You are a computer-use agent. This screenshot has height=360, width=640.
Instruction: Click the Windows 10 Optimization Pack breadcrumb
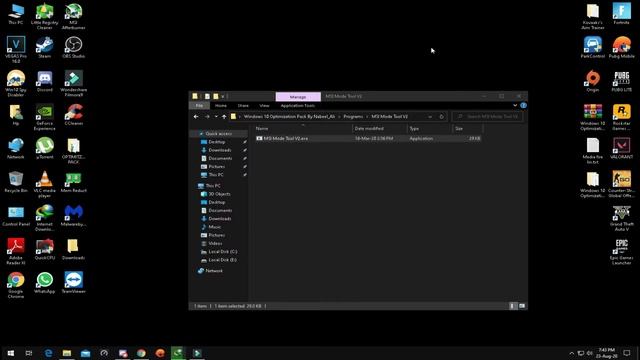[x=289, y=117]
